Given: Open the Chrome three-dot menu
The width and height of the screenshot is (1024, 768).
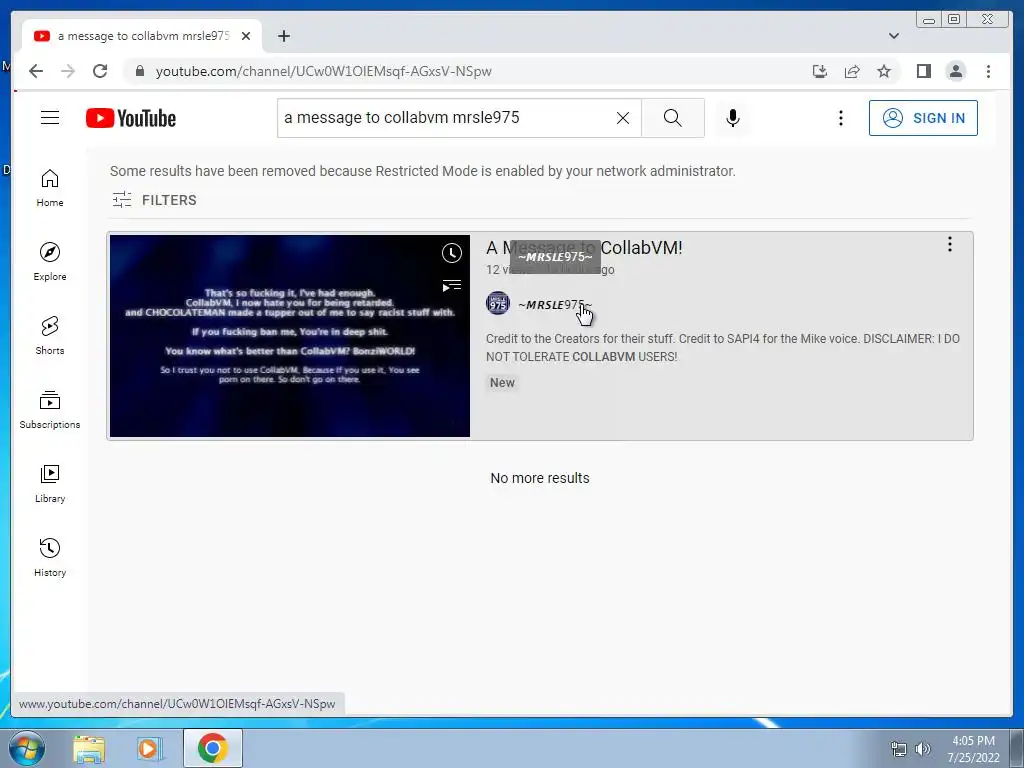Looking at the screenshot, I should (x=988, y=71).
